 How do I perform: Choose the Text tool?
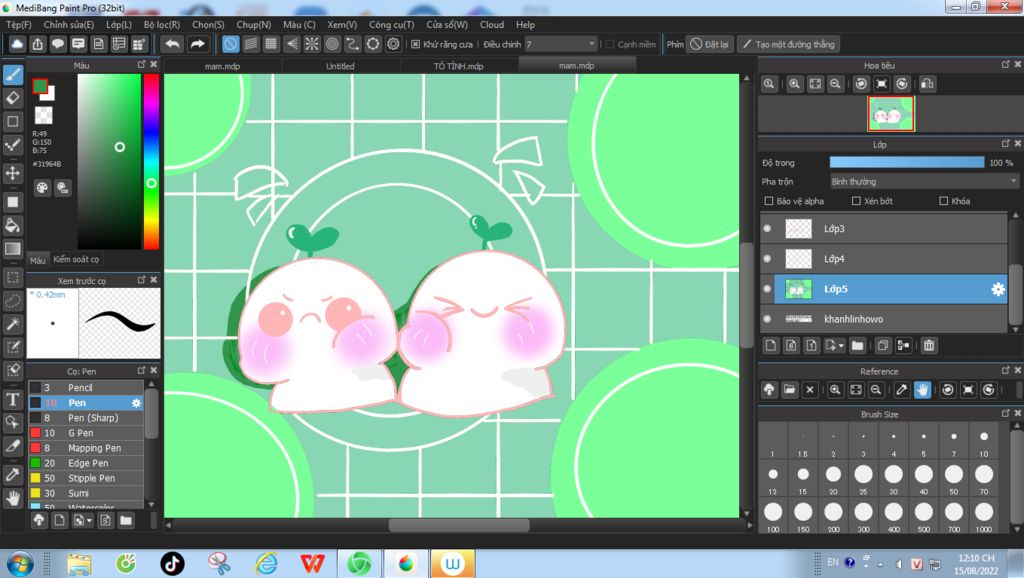[x=13, y=399]
